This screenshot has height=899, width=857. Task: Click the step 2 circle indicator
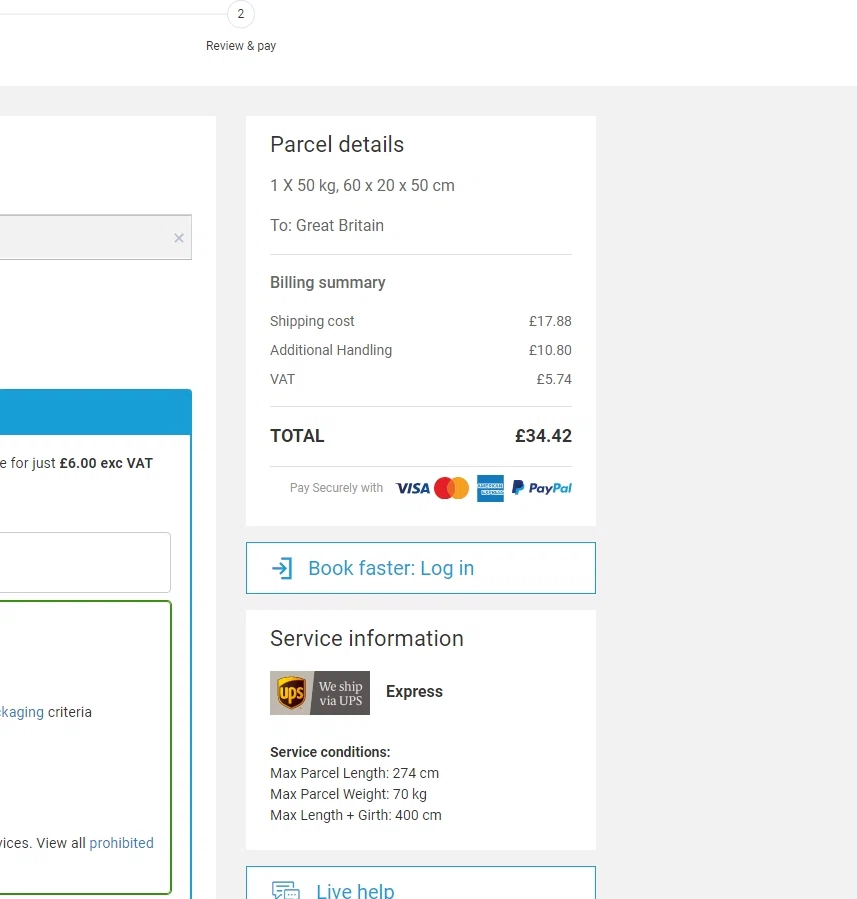point(241,15)
